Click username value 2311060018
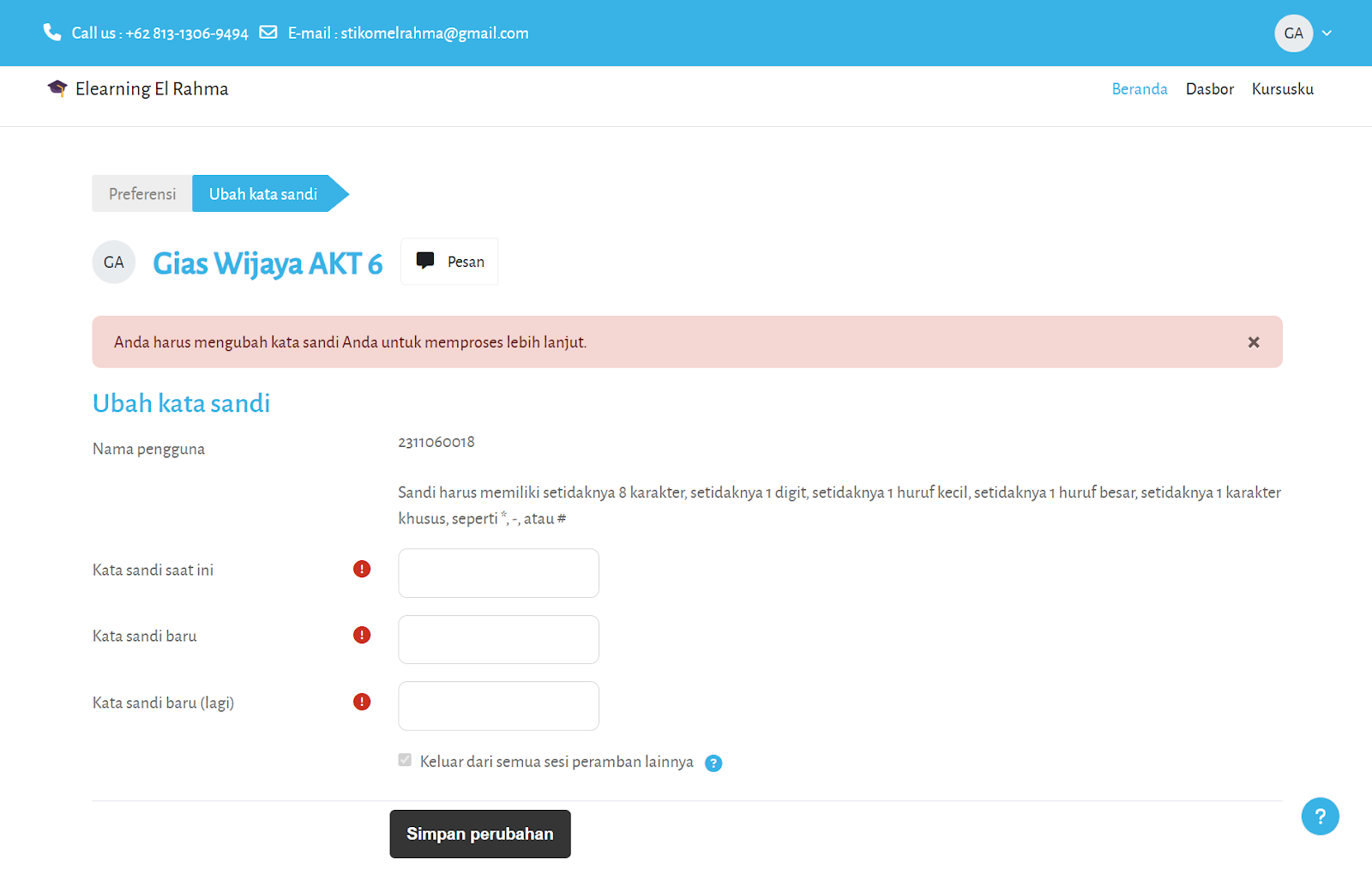This screenshot has height=870, width=1372. tap(436, 443)
